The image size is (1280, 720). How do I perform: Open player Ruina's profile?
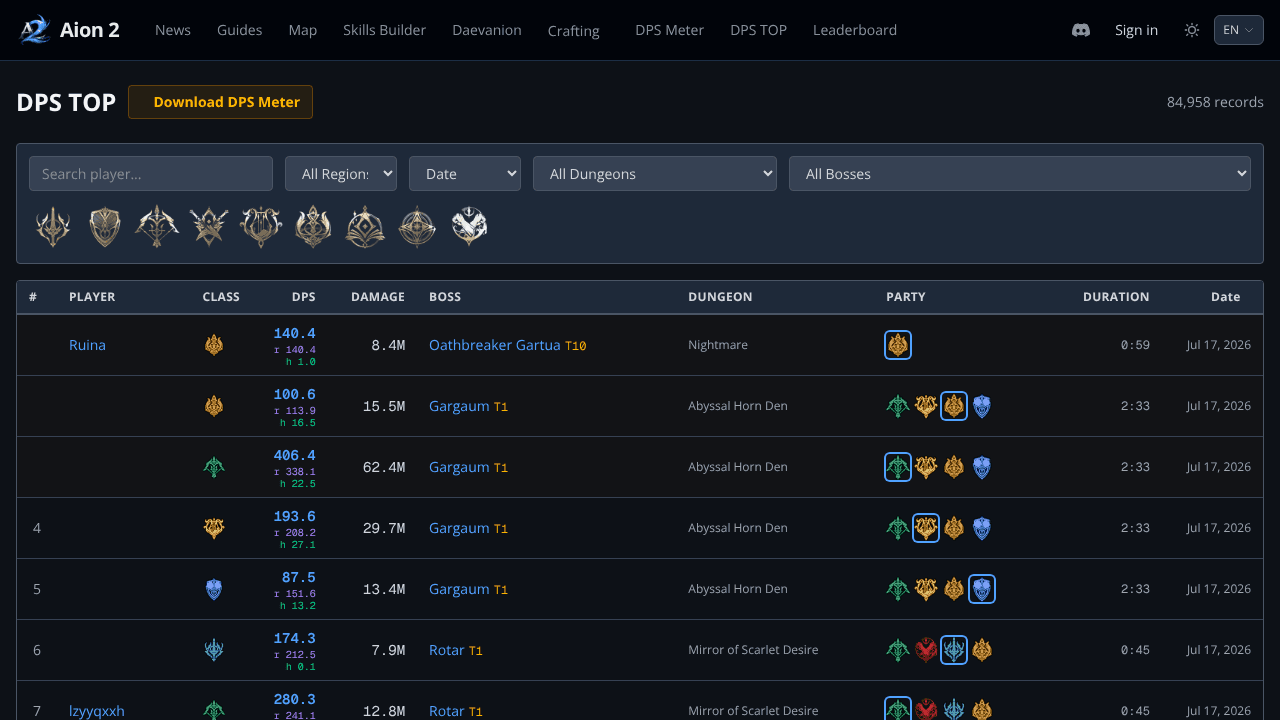(x=87, y=345)
